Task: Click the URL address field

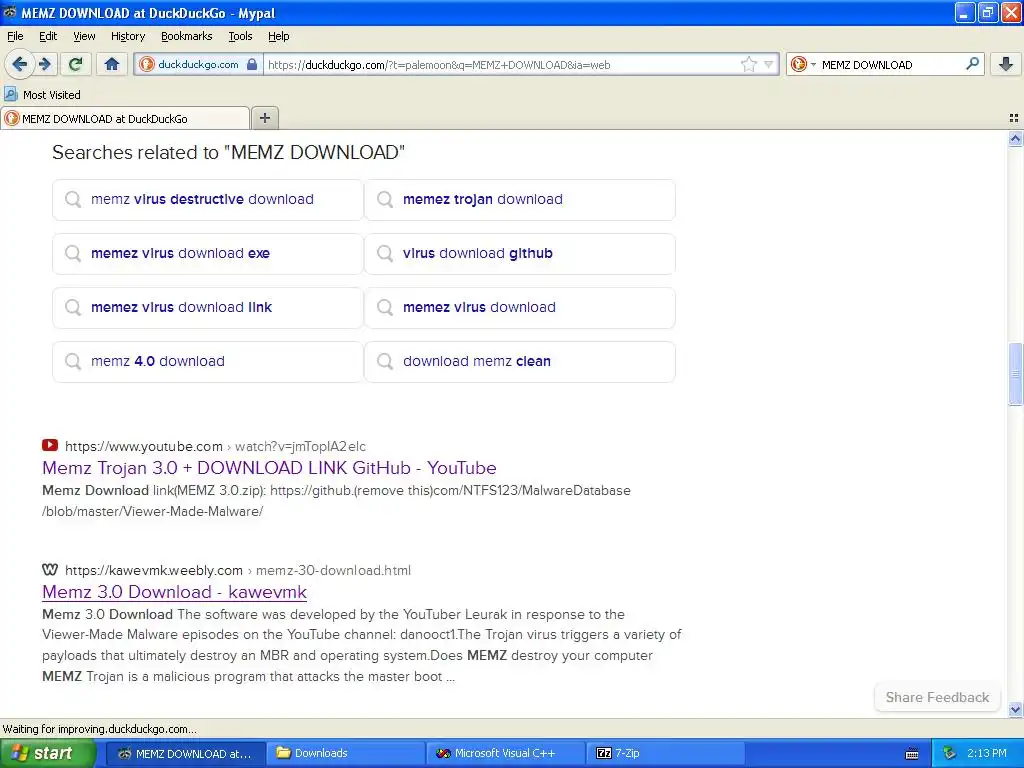Action: pyautogui.click(x=502, y=64)
